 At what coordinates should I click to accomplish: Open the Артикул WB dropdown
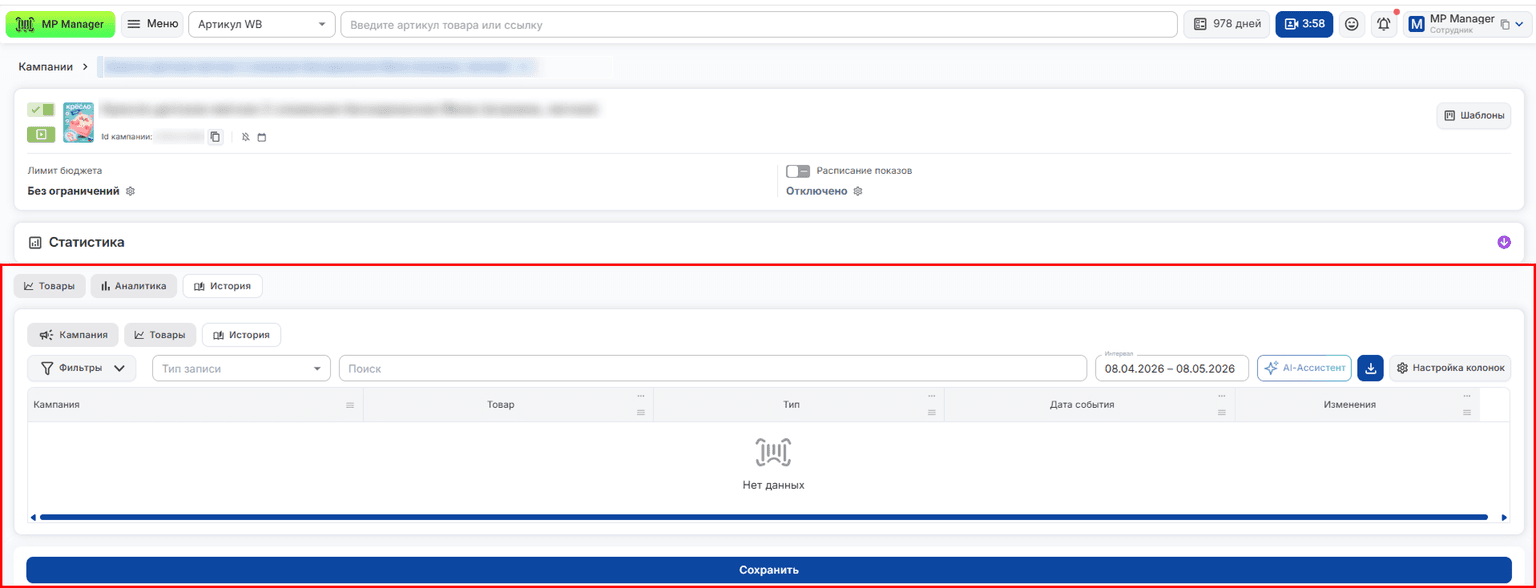(262, 24)
